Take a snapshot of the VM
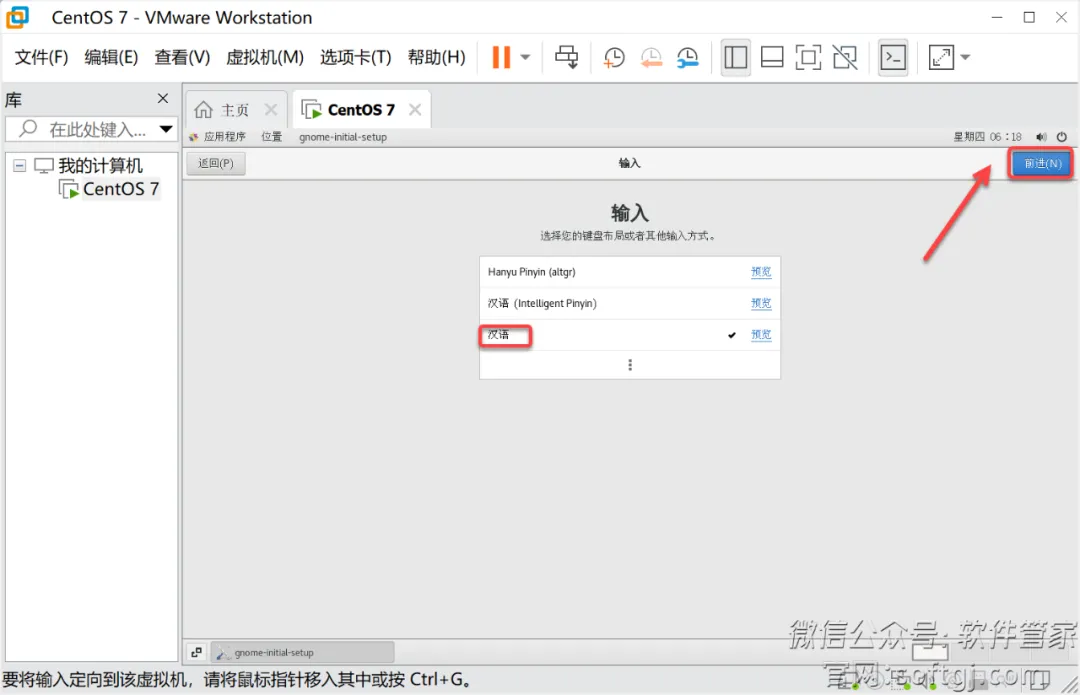This screenshot has height=695, width=1080. point(613,57)
